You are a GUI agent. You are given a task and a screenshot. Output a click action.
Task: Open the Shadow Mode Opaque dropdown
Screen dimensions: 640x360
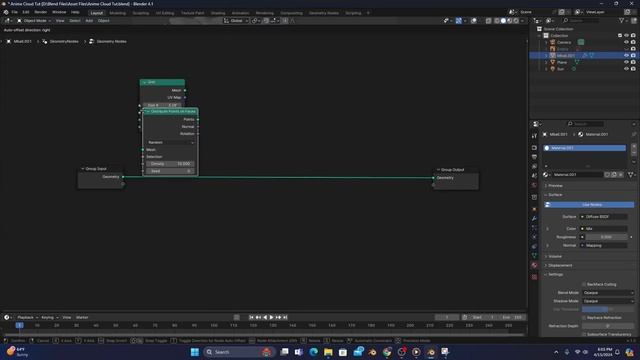click(608, 301)
